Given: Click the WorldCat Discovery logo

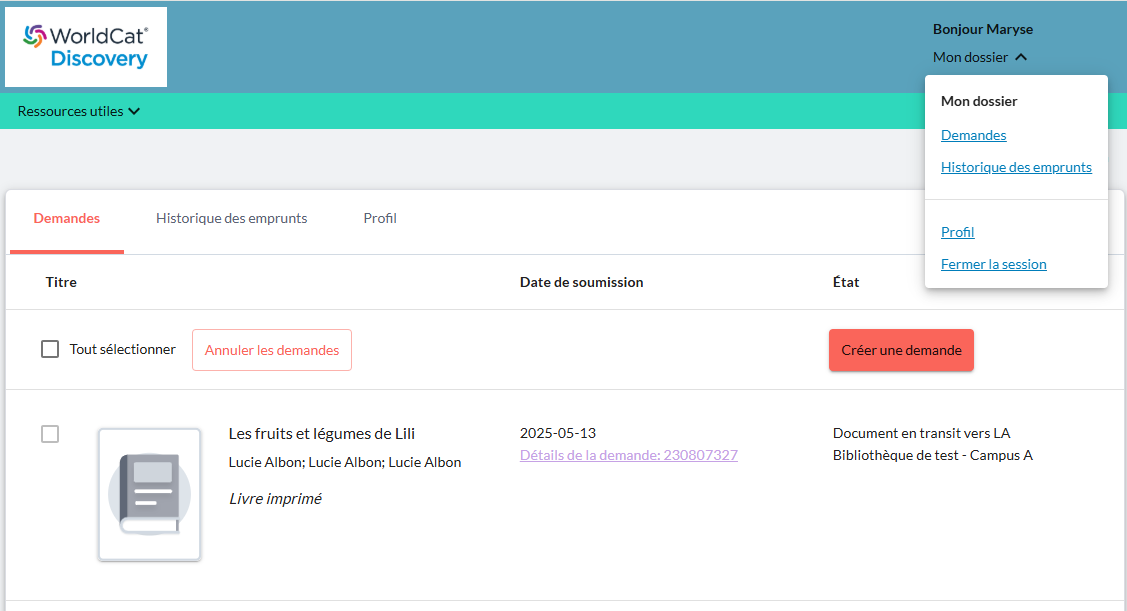Looking at the screenshot, I should 86,47.
